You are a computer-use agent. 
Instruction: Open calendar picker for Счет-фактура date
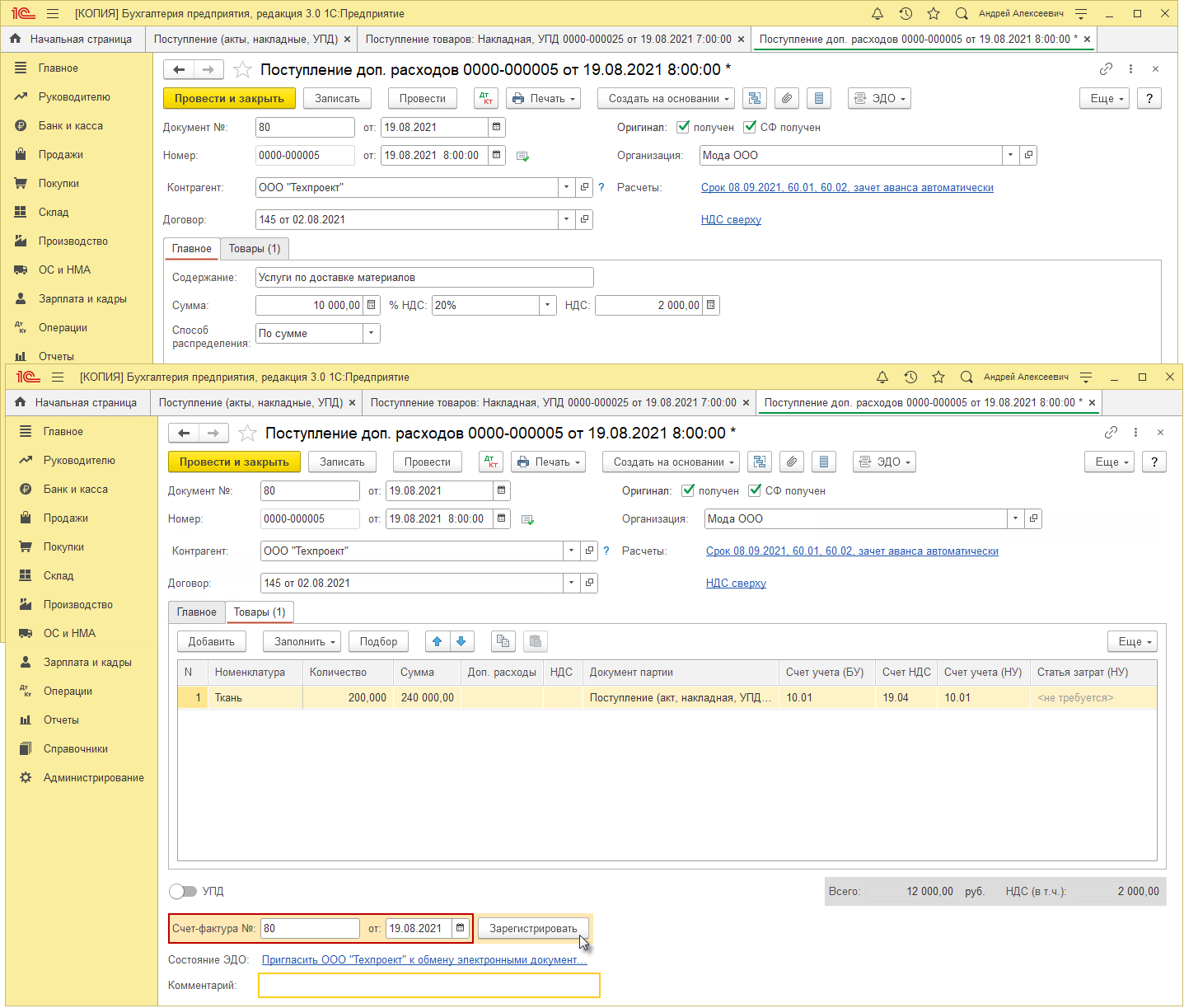point(460,928)
